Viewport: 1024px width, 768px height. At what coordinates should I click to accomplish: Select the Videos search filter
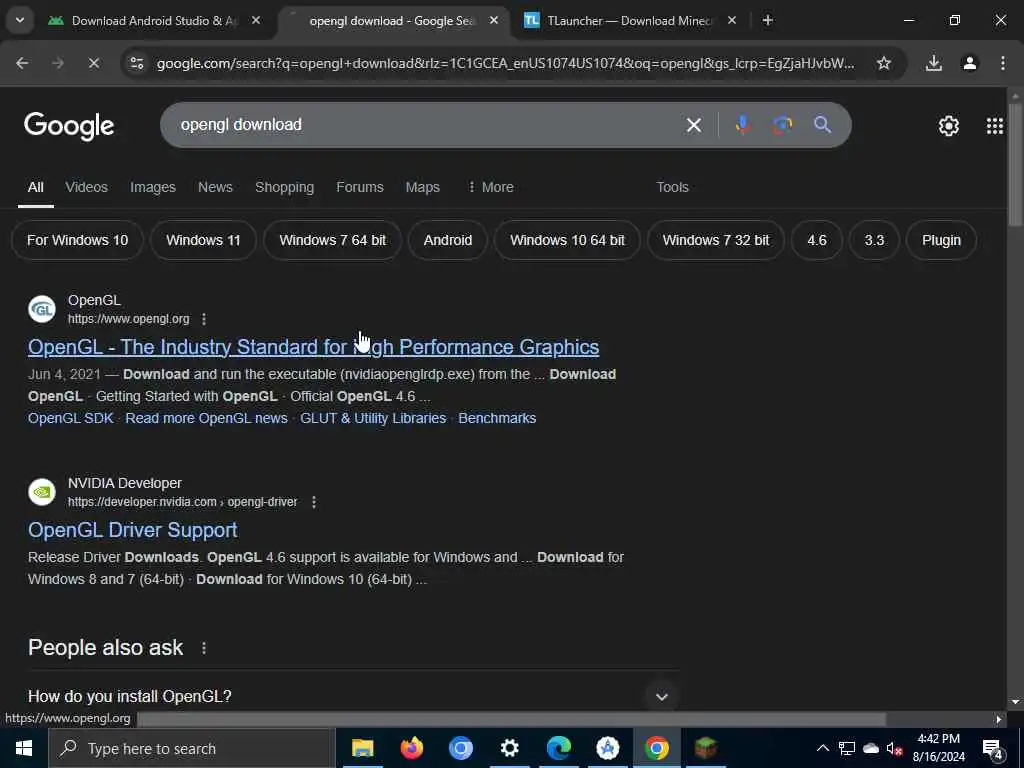click(x=86, y=187)
